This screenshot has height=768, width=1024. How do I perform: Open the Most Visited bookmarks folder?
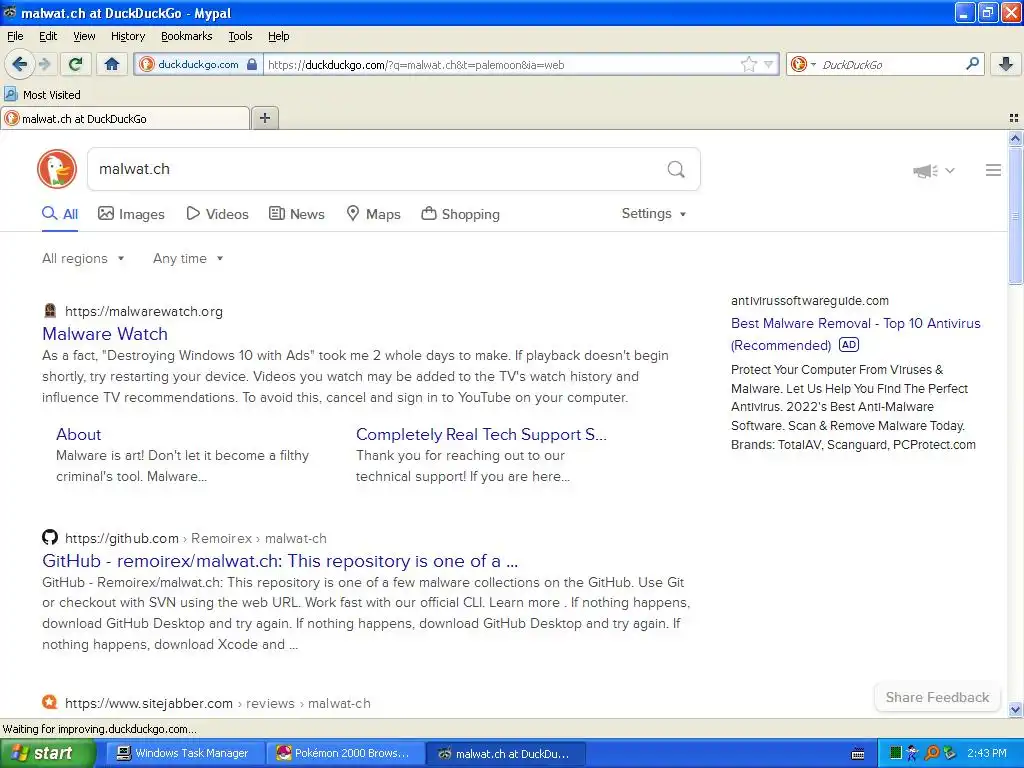tap(42, 95)
